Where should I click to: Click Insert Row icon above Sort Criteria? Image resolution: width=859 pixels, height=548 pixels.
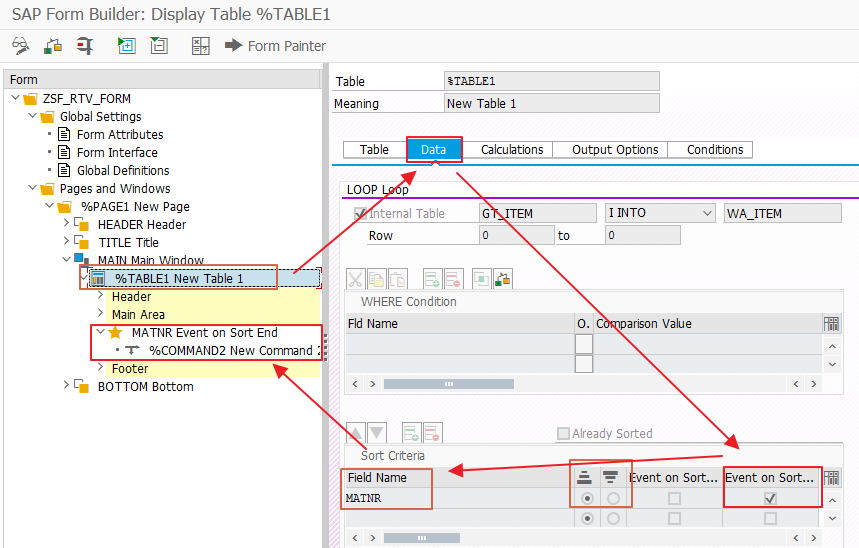click(411, 433)
